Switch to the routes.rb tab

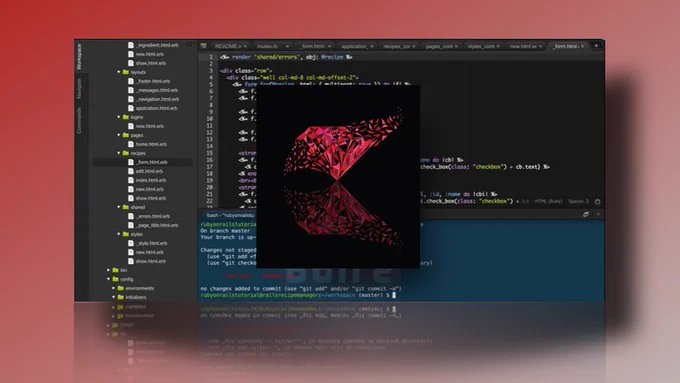267,46
